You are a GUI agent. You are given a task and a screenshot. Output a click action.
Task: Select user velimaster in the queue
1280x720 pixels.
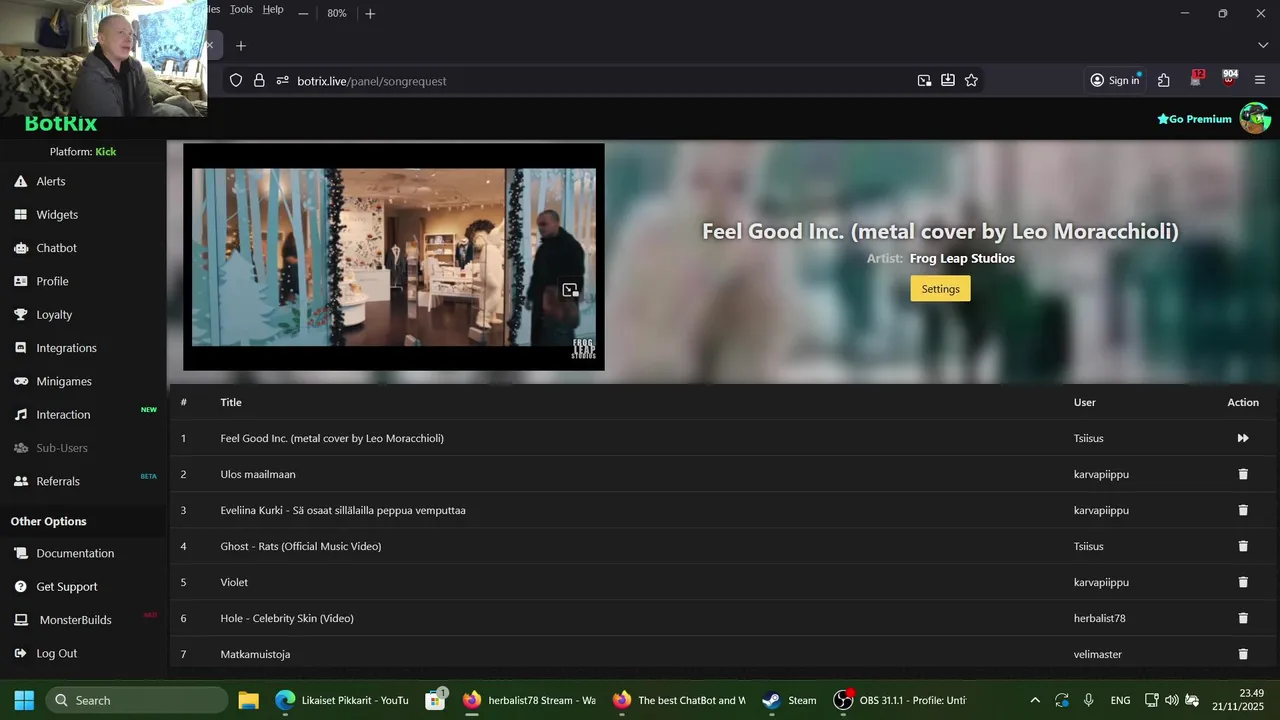point(1098,654)
